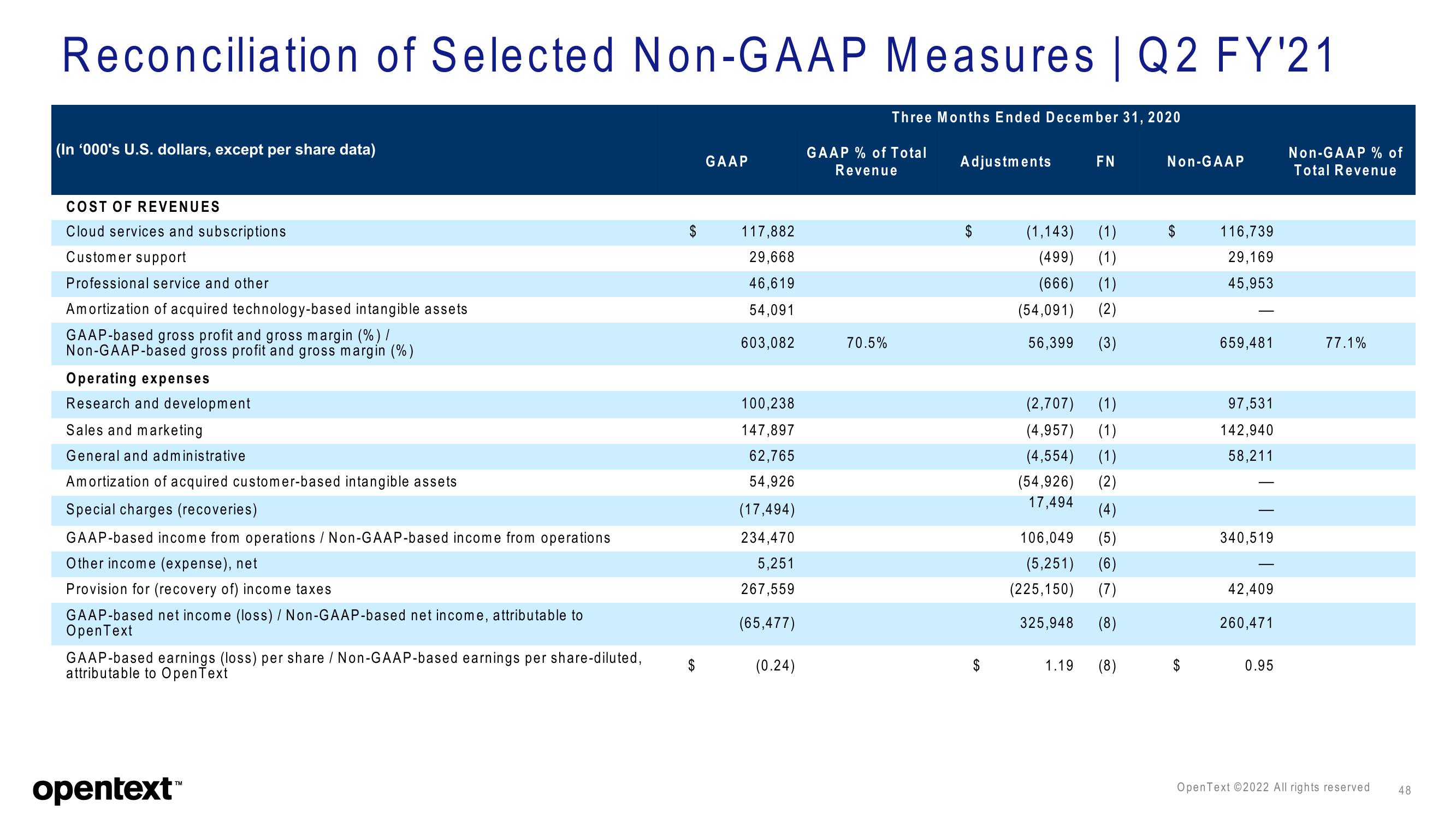
Task: Select 'Provision for (recovery of) income taxes' label
Action: click(199, 590)
